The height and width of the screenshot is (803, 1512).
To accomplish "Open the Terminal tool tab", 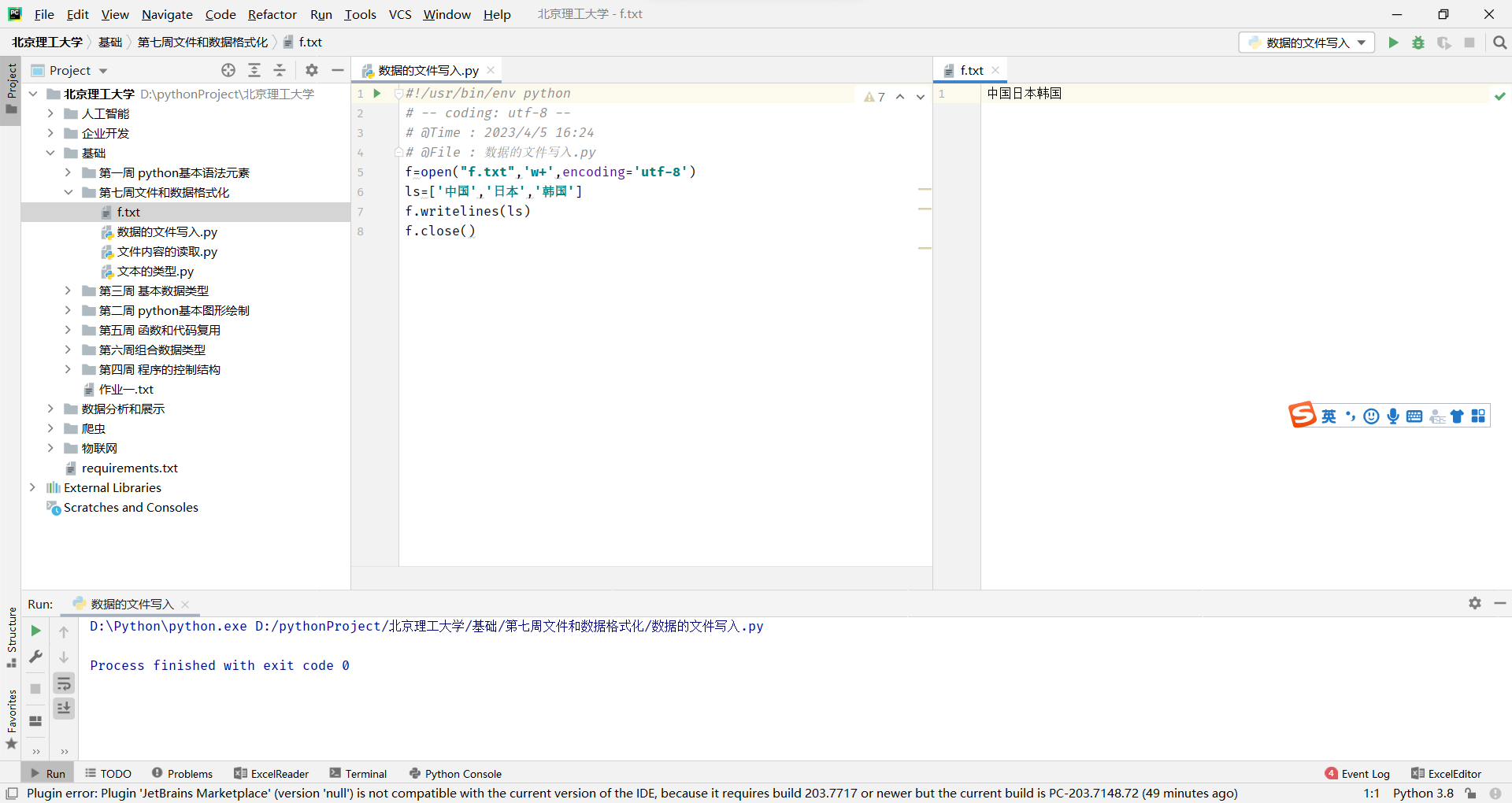I will pos(358,774).
